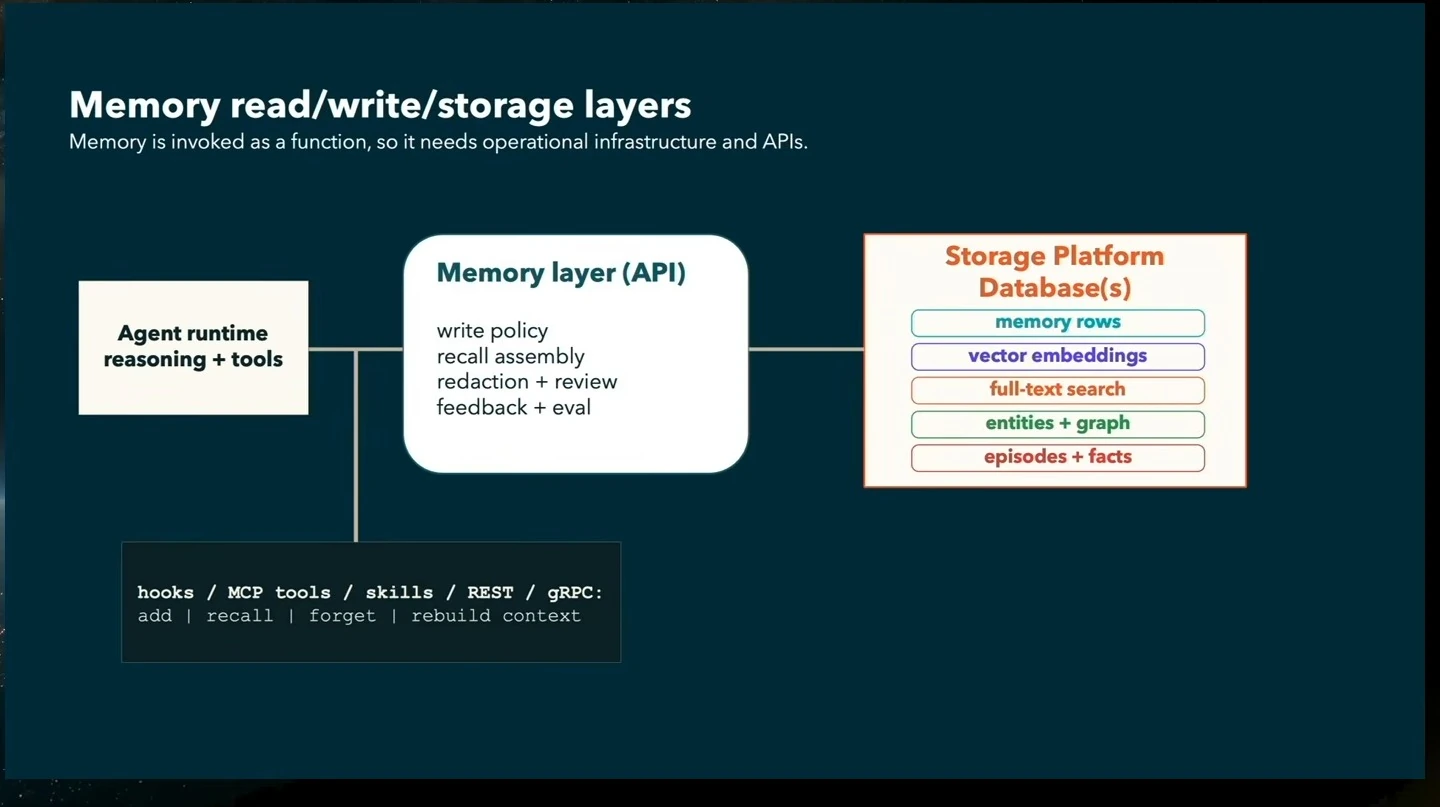Image resolution: width=1440 pixels, height=807 pixels.
Task: Click the 'memory rows' pill
Action: point(1058,323)
